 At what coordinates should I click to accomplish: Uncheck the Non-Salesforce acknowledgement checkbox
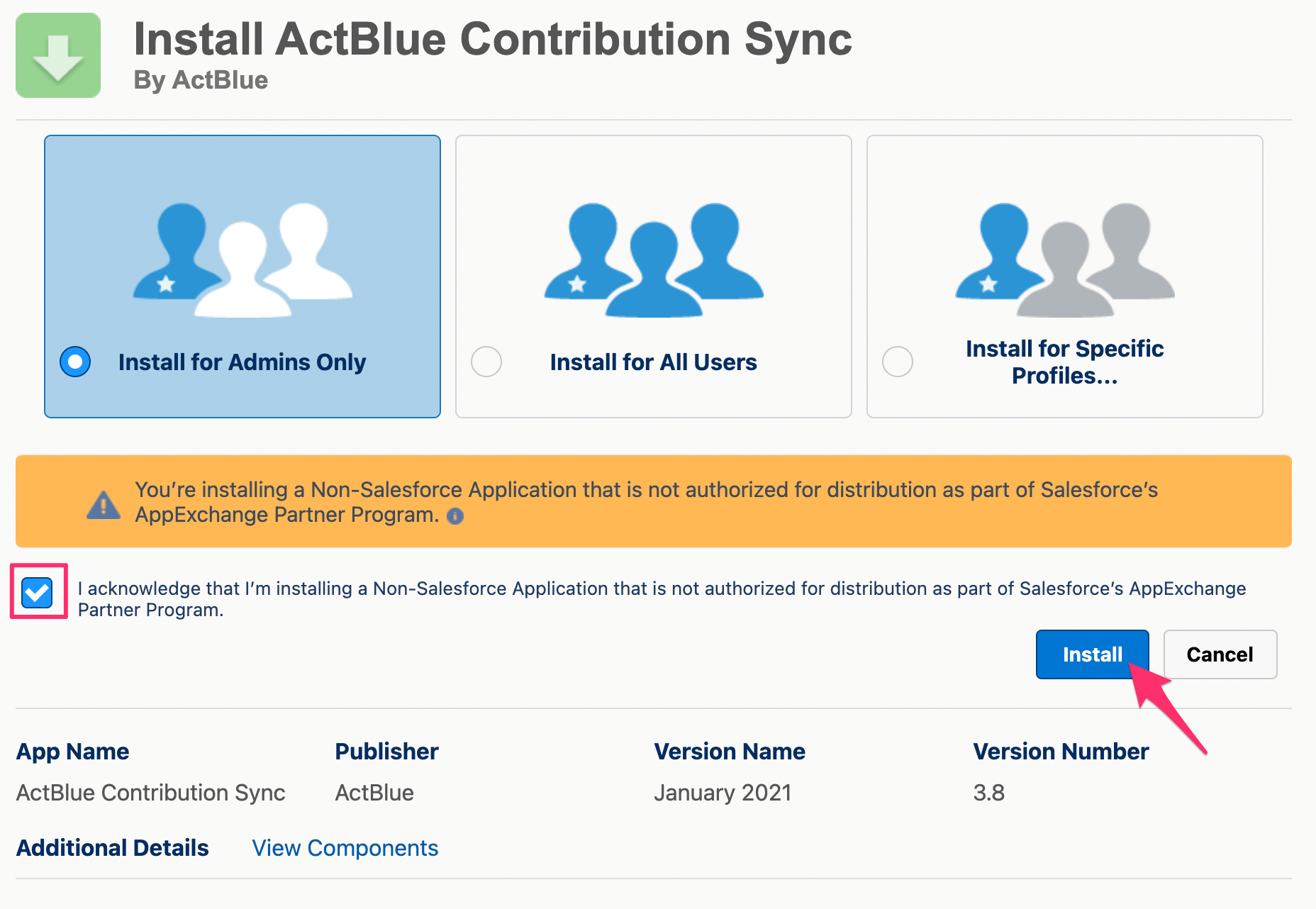point(37,592)
